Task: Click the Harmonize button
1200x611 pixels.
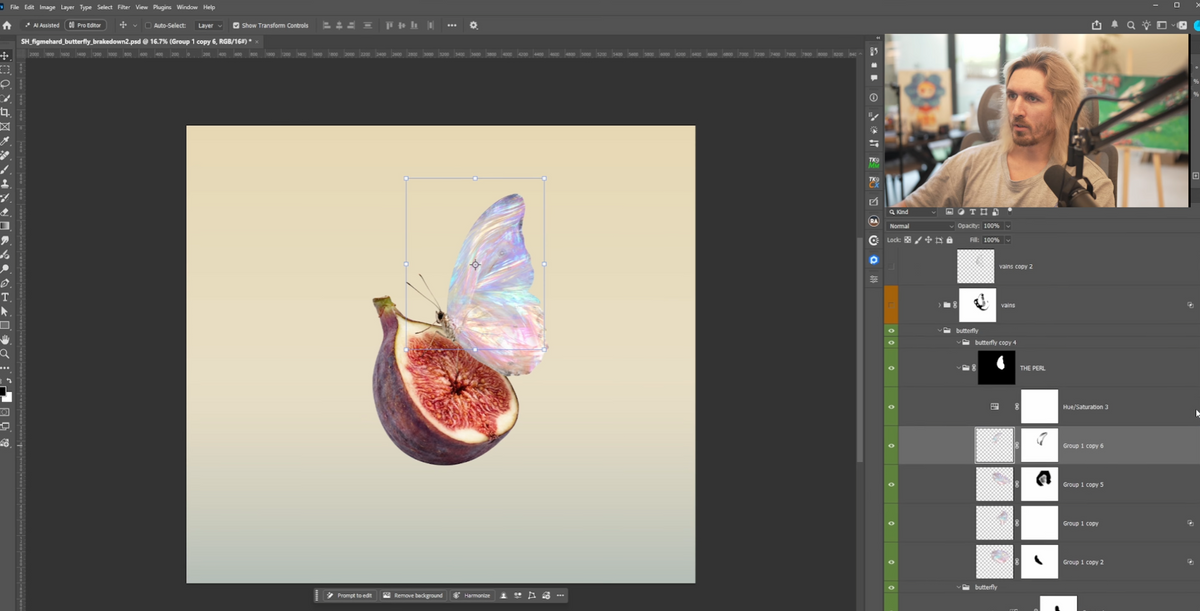Action: [x=472, y=595]
